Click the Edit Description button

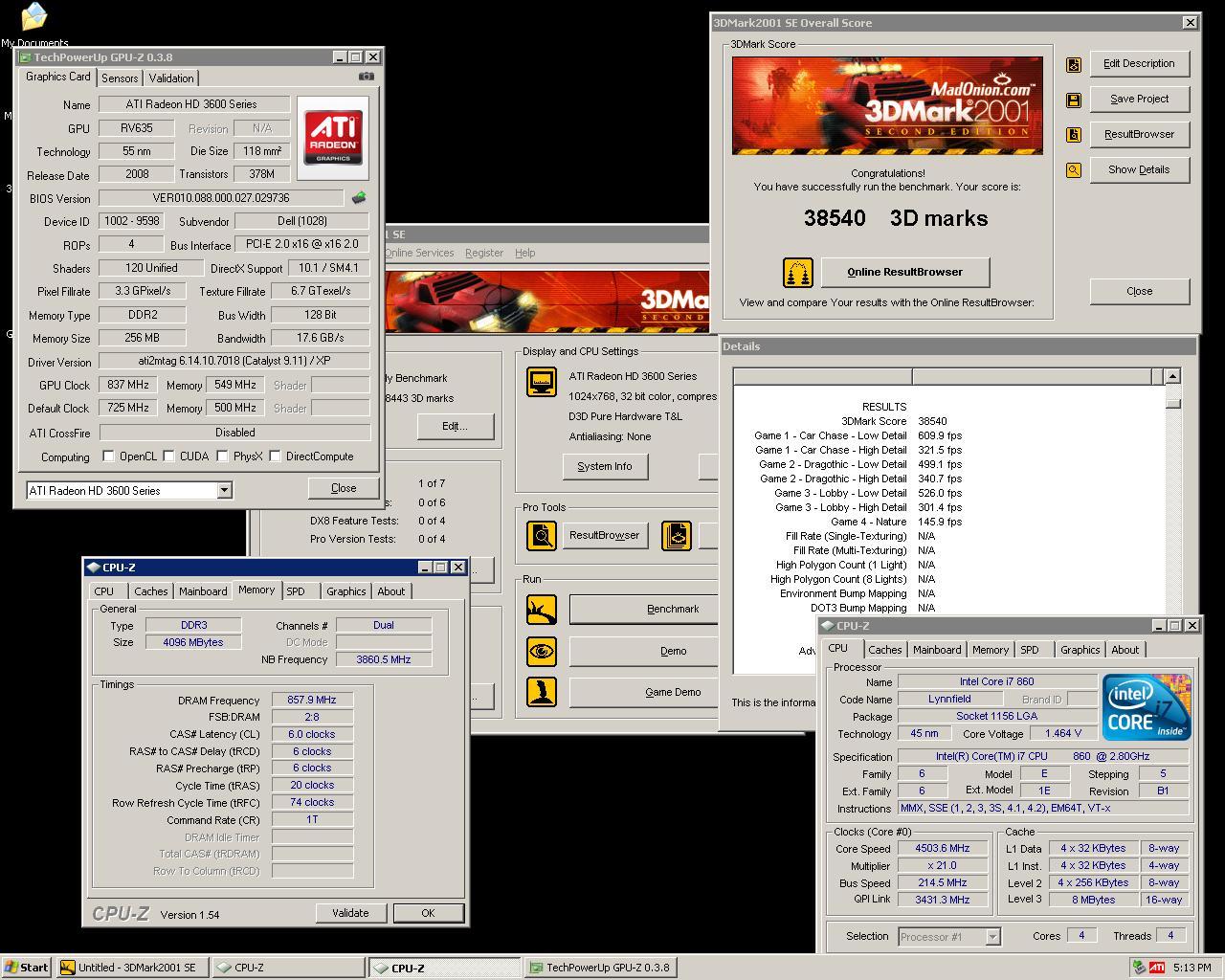pos(1139,64)
